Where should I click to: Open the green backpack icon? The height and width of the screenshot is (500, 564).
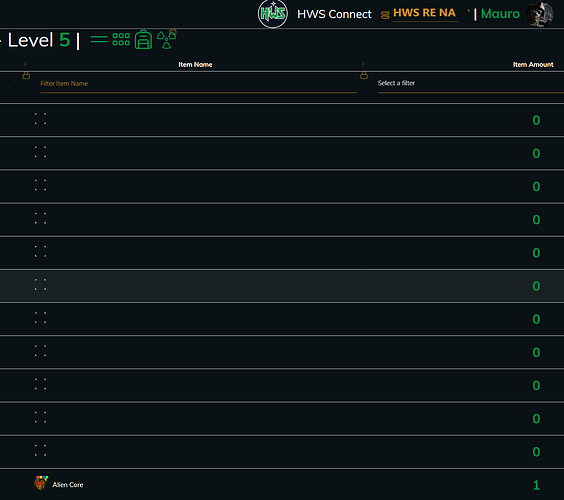143,39
